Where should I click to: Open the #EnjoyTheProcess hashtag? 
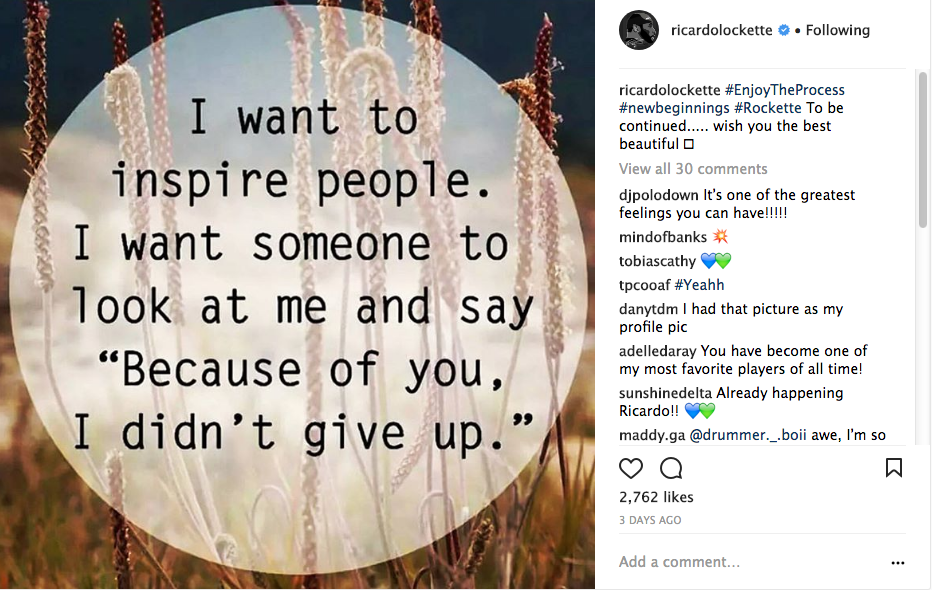[785, 90]
